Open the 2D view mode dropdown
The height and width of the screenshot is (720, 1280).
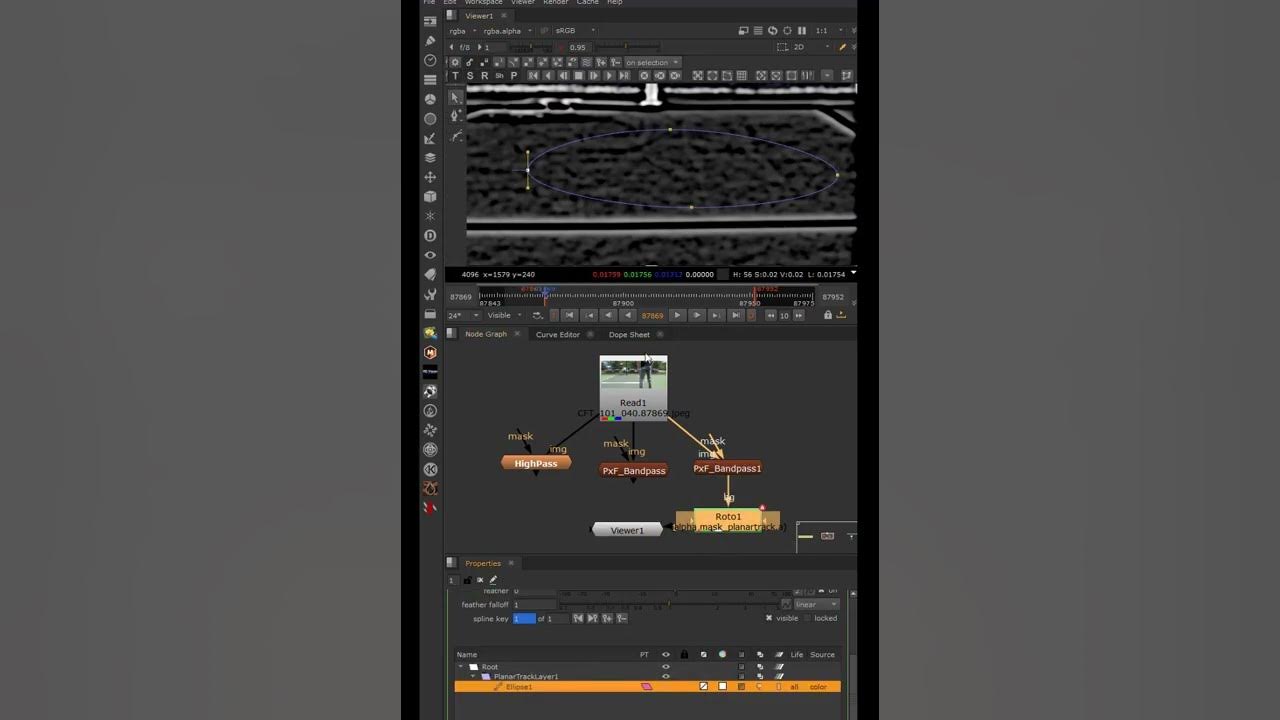point(811,47)
